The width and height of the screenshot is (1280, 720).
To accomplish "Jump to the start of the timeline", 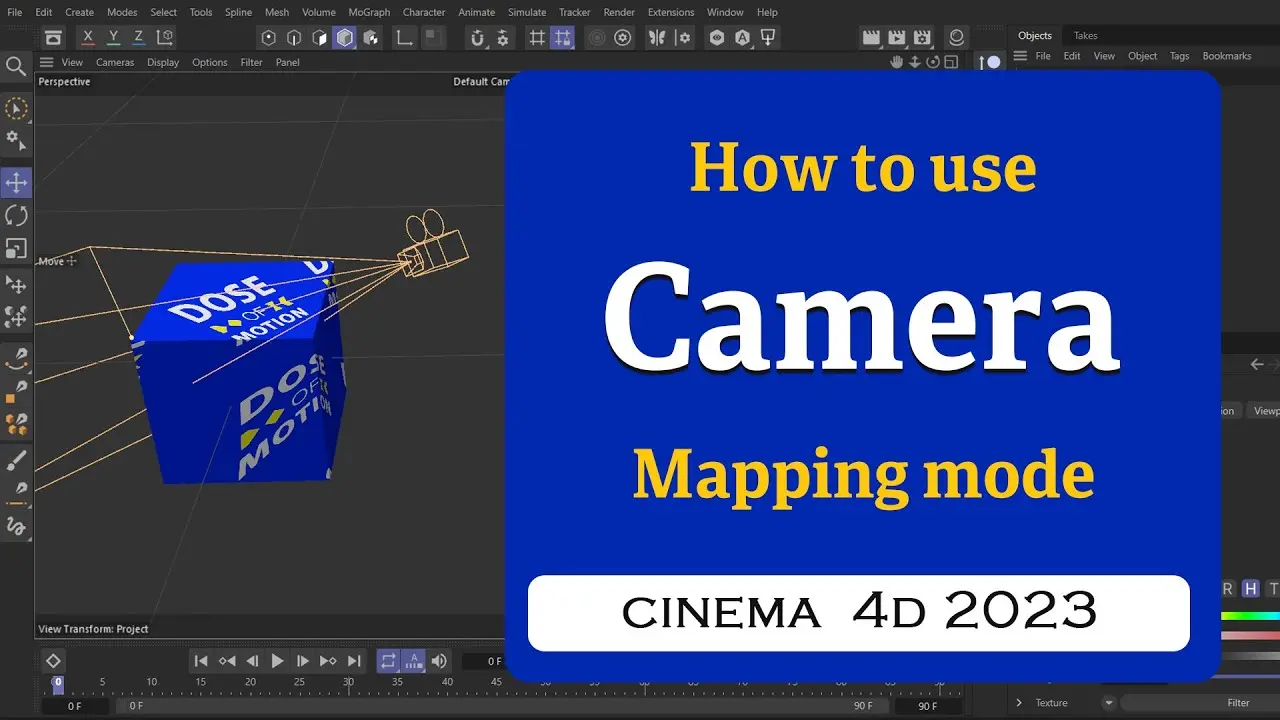I will click(201, 661).
